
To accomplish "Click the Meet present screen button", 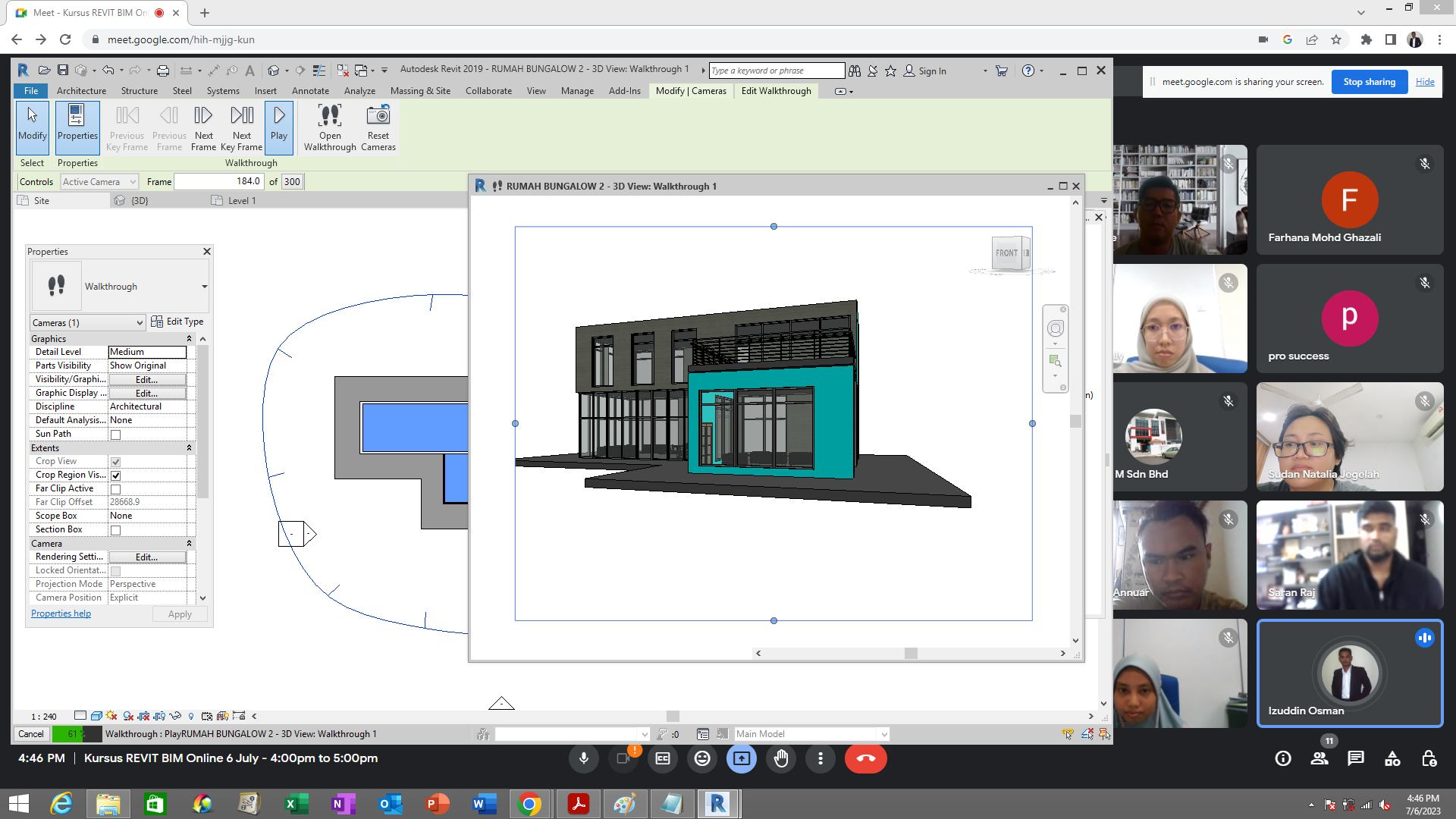I will click(742, 758).
